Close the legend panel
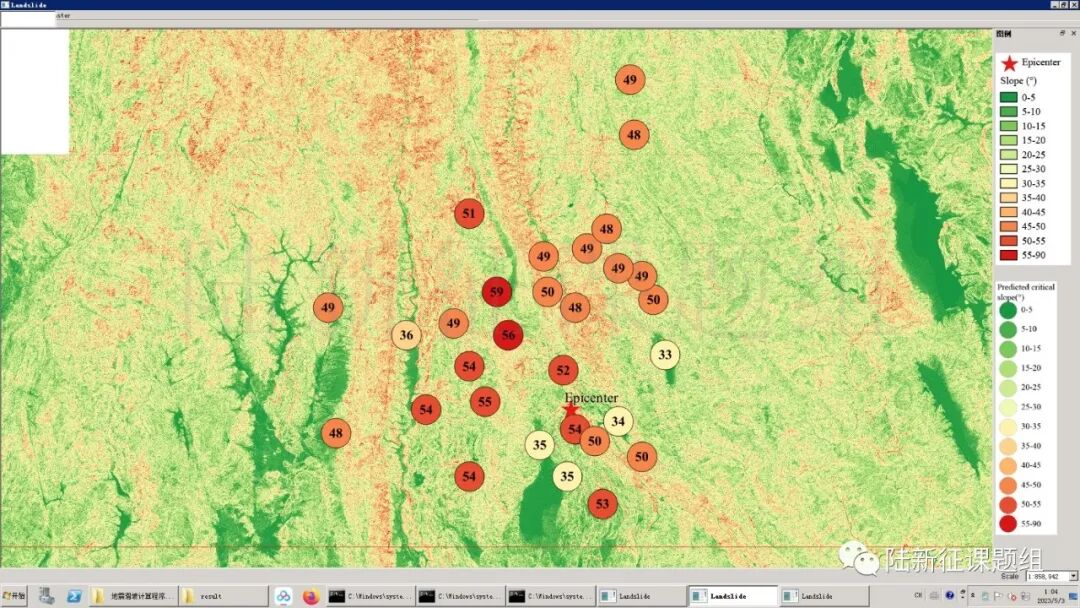The height and width of the screenshot is (608, 1080). tap(1073, 33)
